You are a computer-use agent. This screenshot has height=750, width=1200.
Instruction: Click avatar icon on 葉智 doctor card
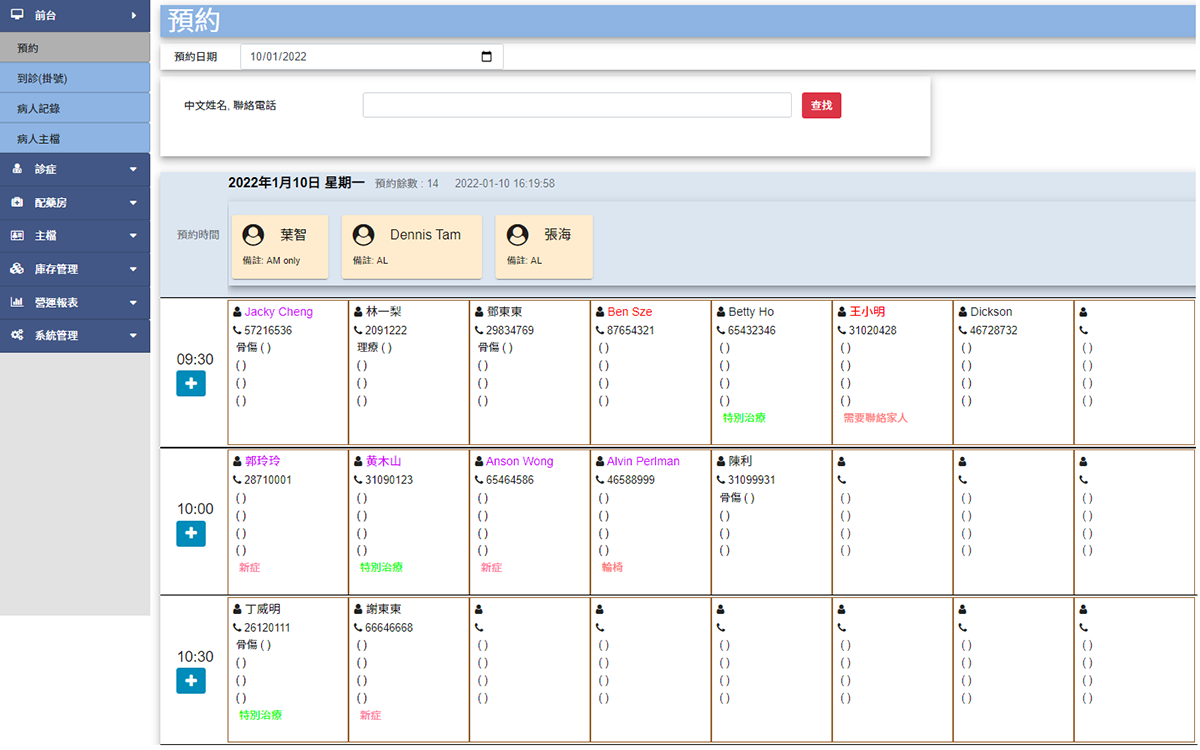point(253,234)
